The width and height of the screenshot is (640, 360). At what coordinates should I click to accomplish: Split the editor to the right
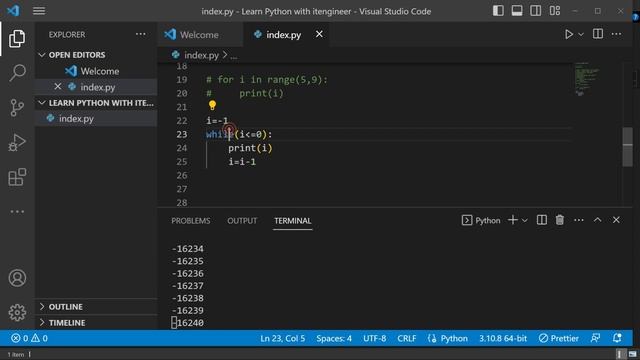pos(598,34)
